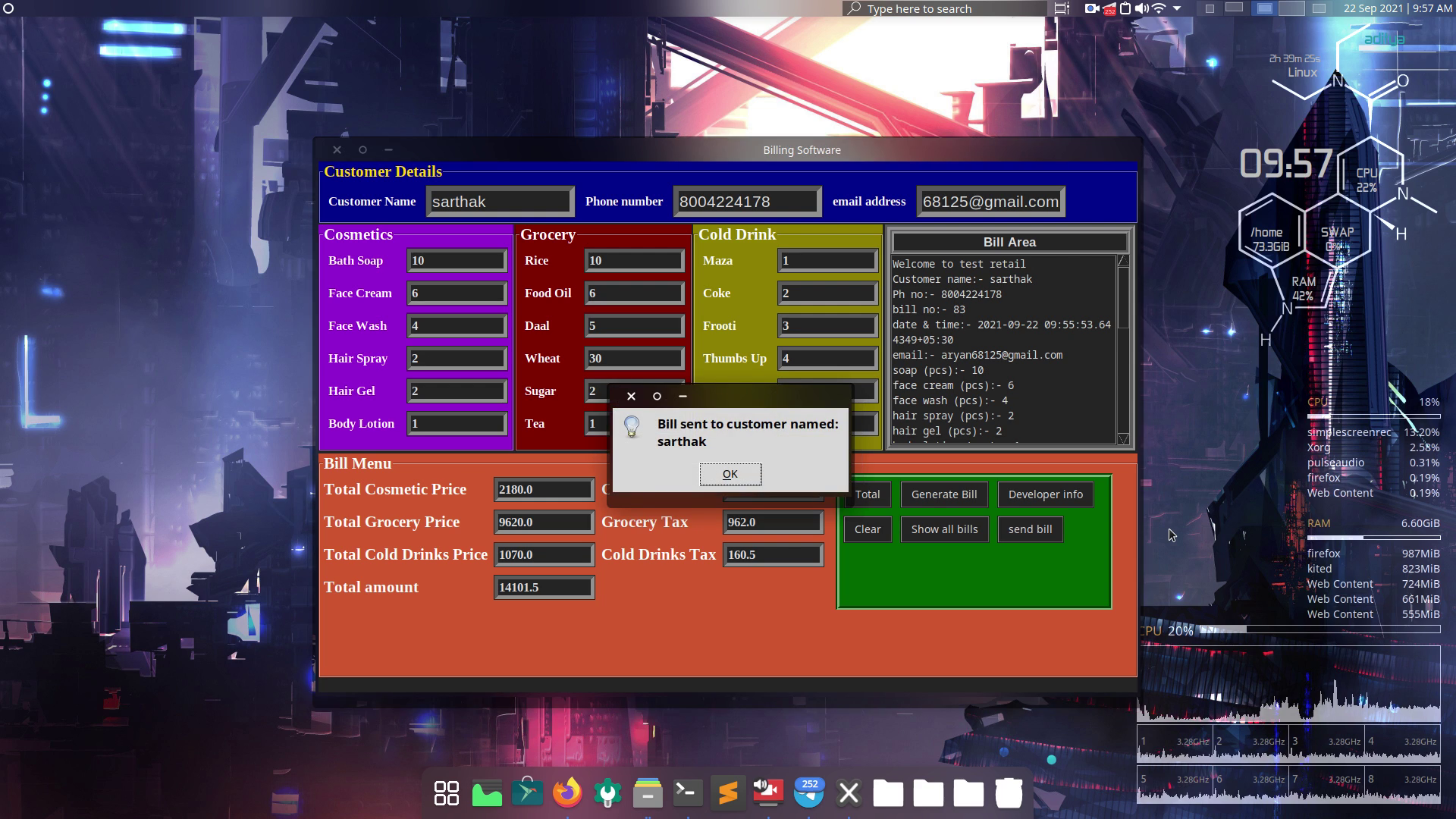The height and width of the screenshot is (819, 1456).
Task: Click the Body Lotion quantity field
Action: [x=457, y=424]
